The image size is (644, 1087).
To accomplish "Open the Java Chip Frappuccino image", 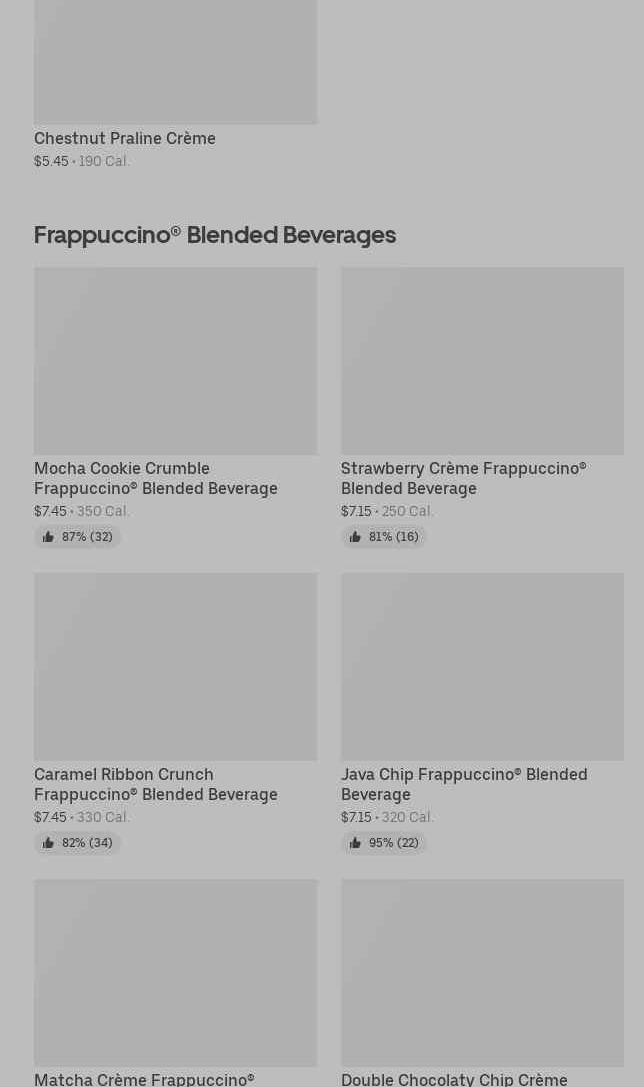I will [482, 667].
